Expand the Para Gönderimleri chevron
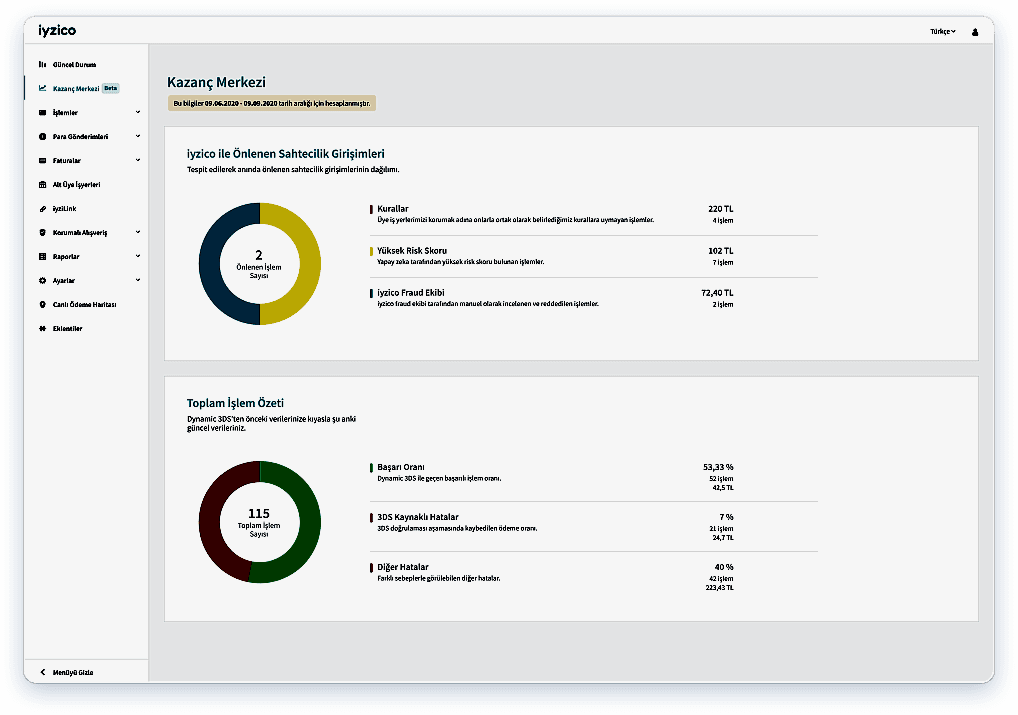Image resolution: width=1018 pixels, height=715 pixels. click(138, 136)
